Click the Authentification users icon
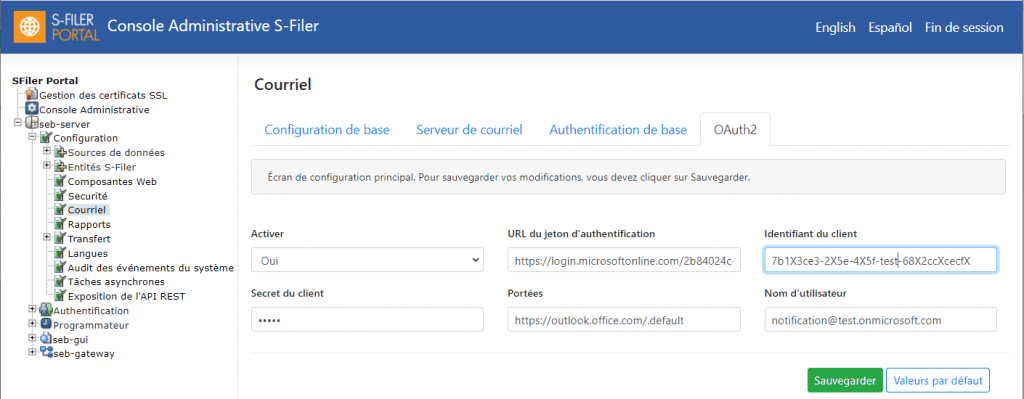This screenshot has height=399, width=1024. click(46, 310)
